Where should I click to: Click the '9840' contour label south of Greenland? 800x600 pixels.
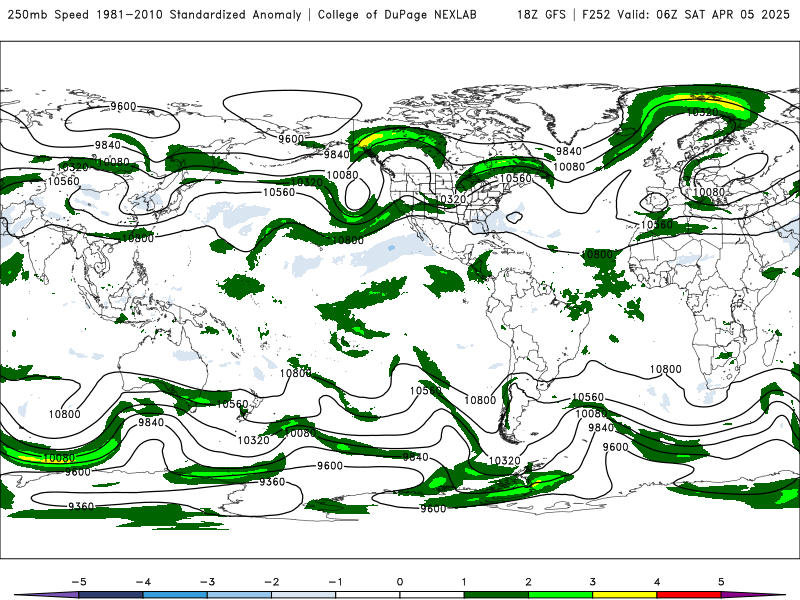[x=568, y=151]
